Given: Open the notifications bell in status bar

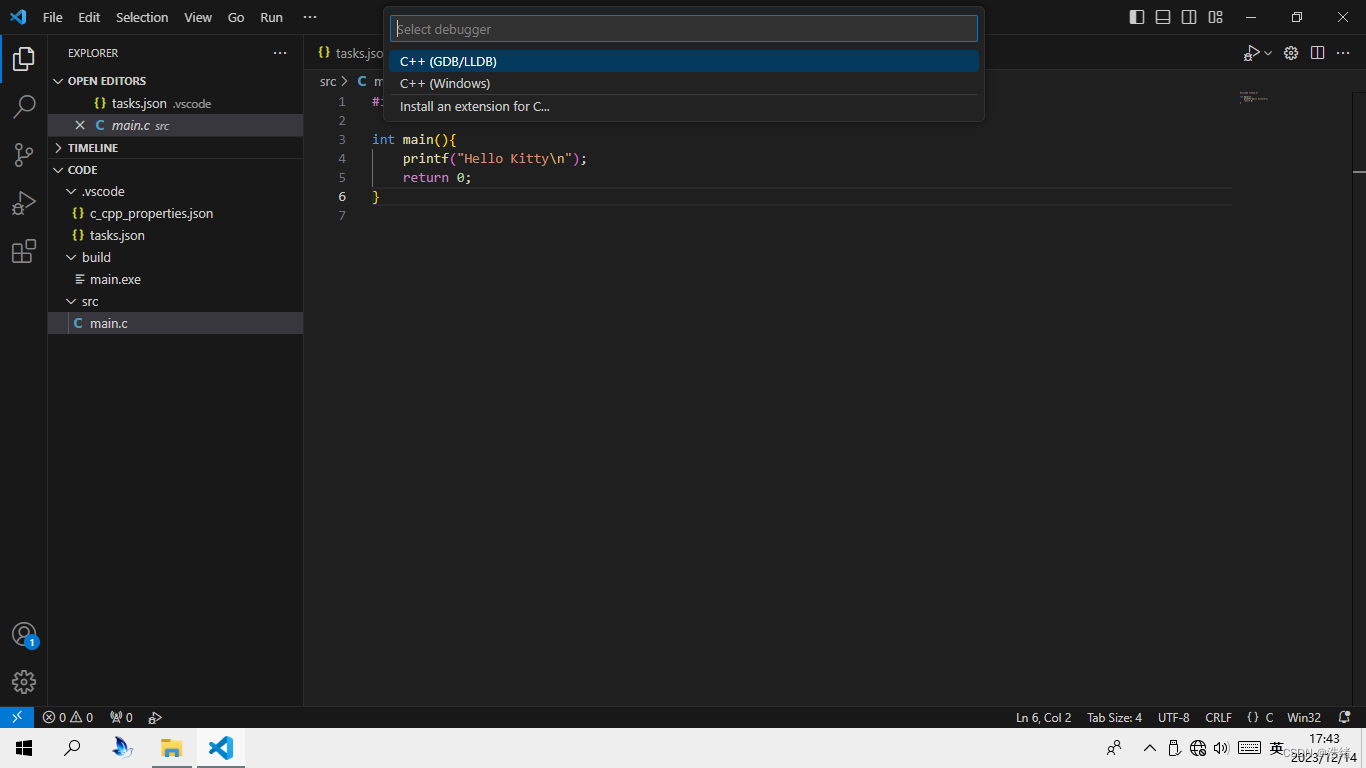Looking at the screenshot, I should pyautogui.click(x=1344, y=717).
